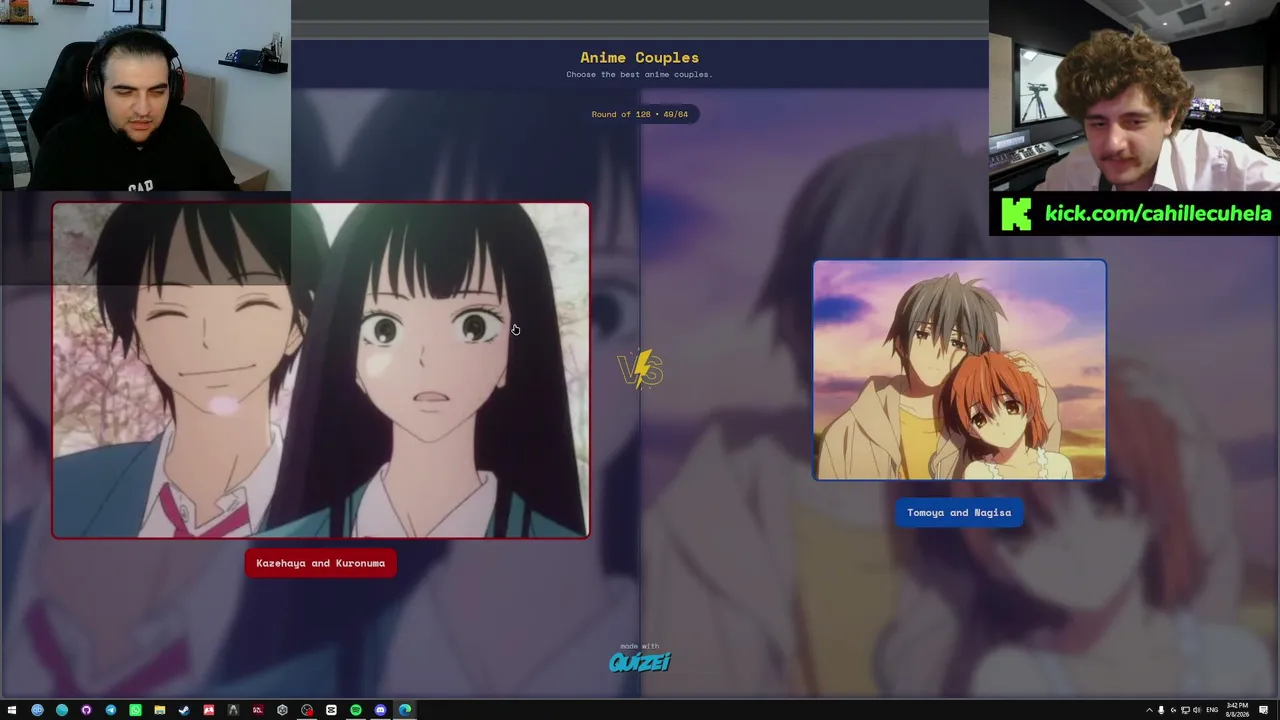This screenshot has width=1280, height=720.
Task: Open Discord from the taskbar
Action: (380, 710)
